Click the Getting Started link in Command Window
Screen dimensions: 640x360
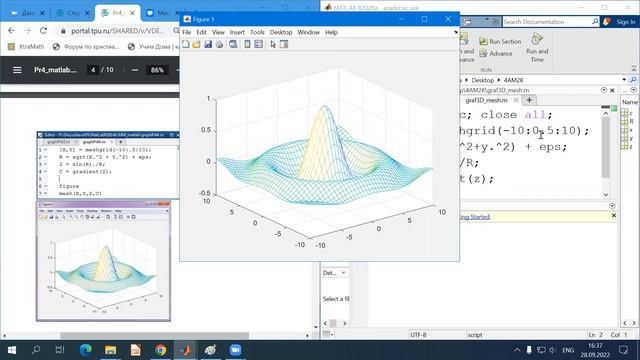coord(474,217)
